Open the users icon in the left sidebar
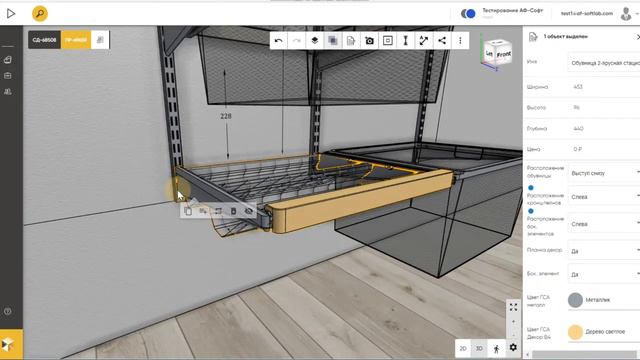 tap(7, 91)
